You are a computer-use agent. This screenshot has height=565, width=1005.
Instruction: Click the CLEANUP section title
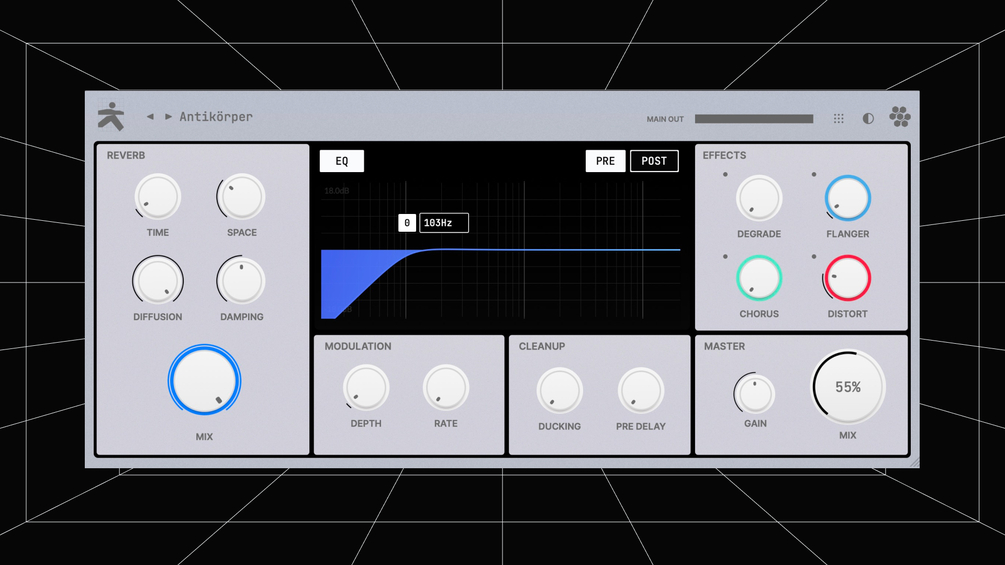pyautogui.click(x=542, y=347)
